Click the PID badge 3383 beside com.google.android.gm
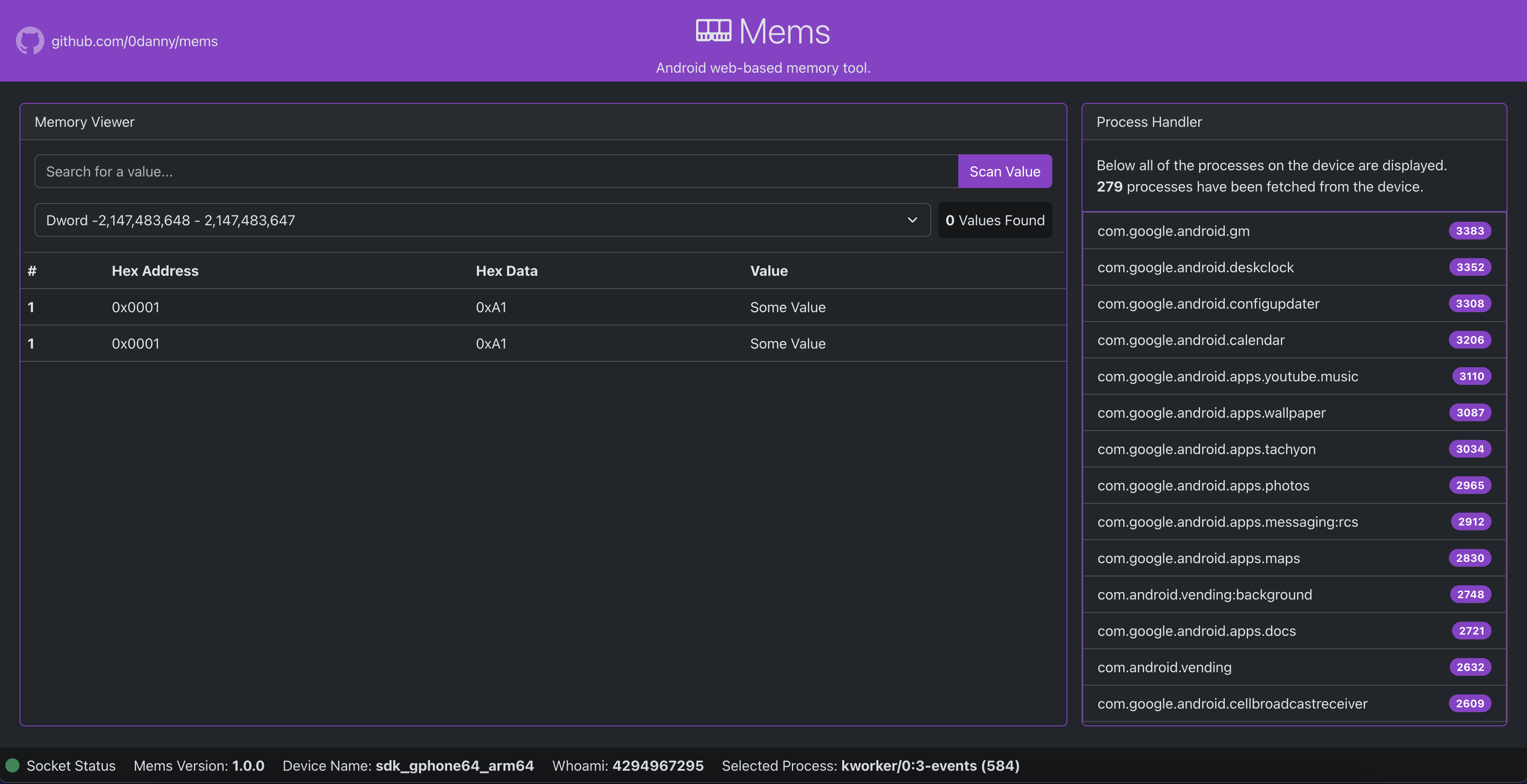The image size is (1527, 784). (x=1469, y=231)
